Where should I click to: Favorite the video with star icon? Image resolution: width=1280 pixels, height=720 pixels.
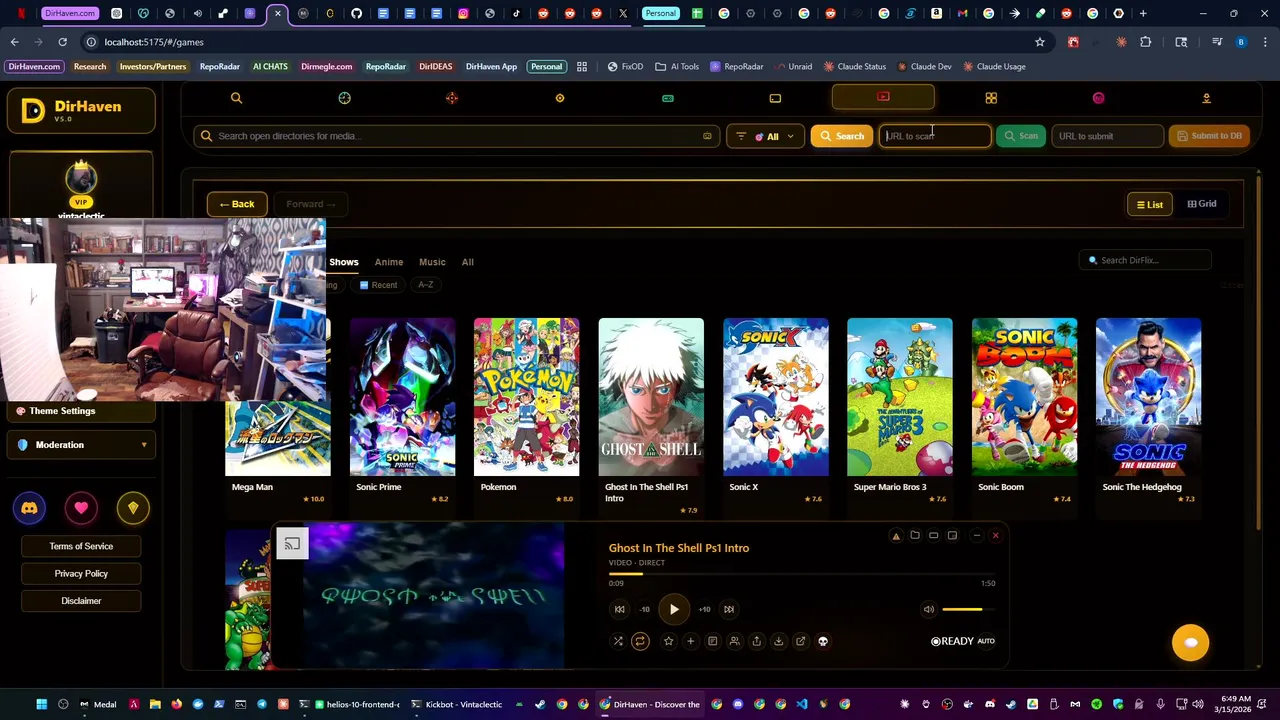pos(668,641)
